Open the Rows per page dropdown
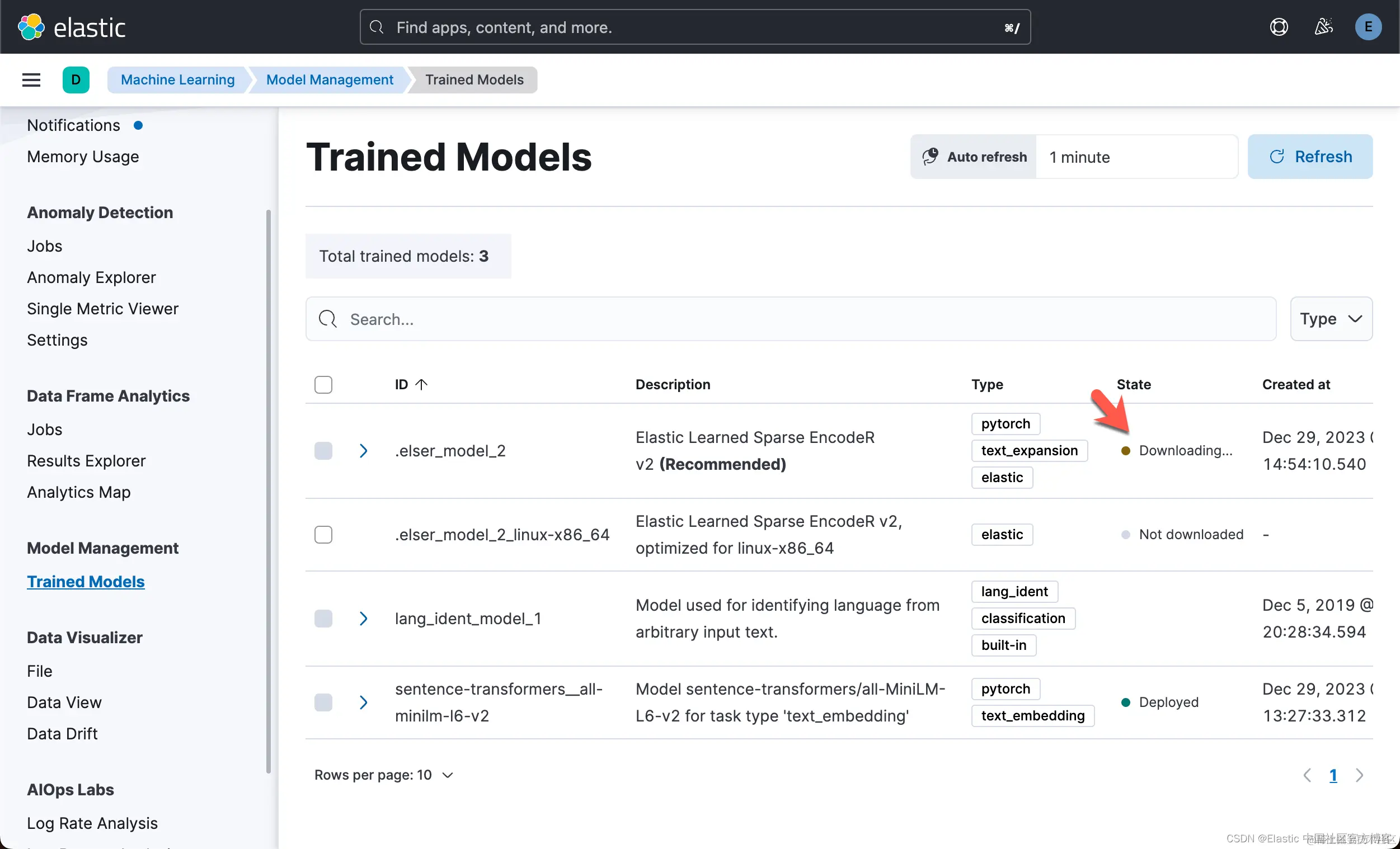 coord(383,775)
